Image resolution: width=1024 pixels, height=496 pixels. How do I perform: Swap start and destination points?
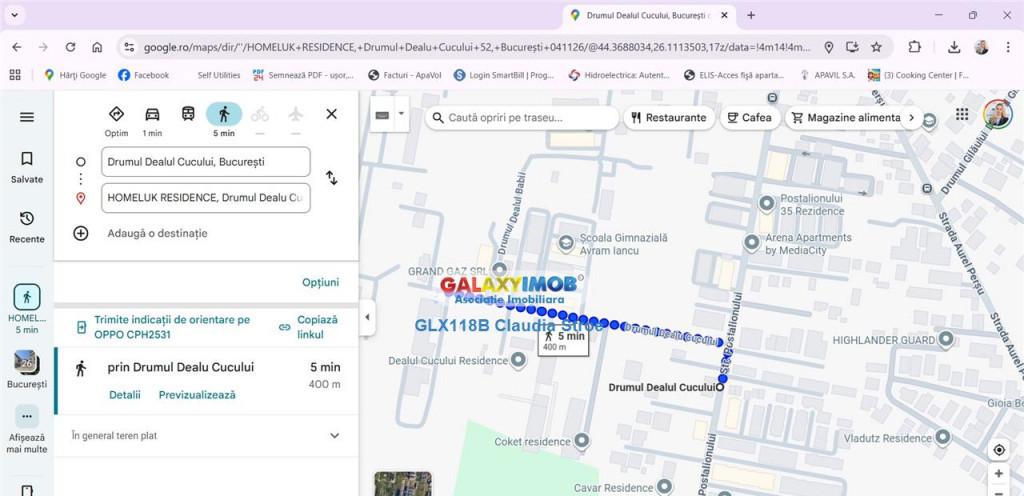331,178
